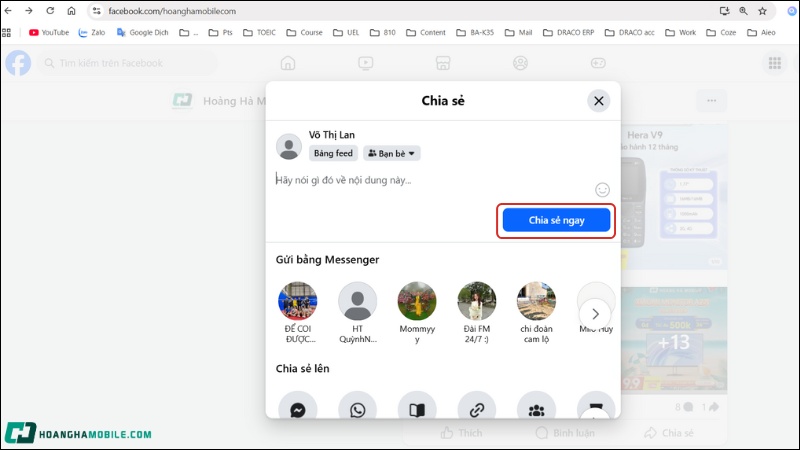Click the browser home icon
This screenshot has height=450, width=800.
click(x=71, y=11)
